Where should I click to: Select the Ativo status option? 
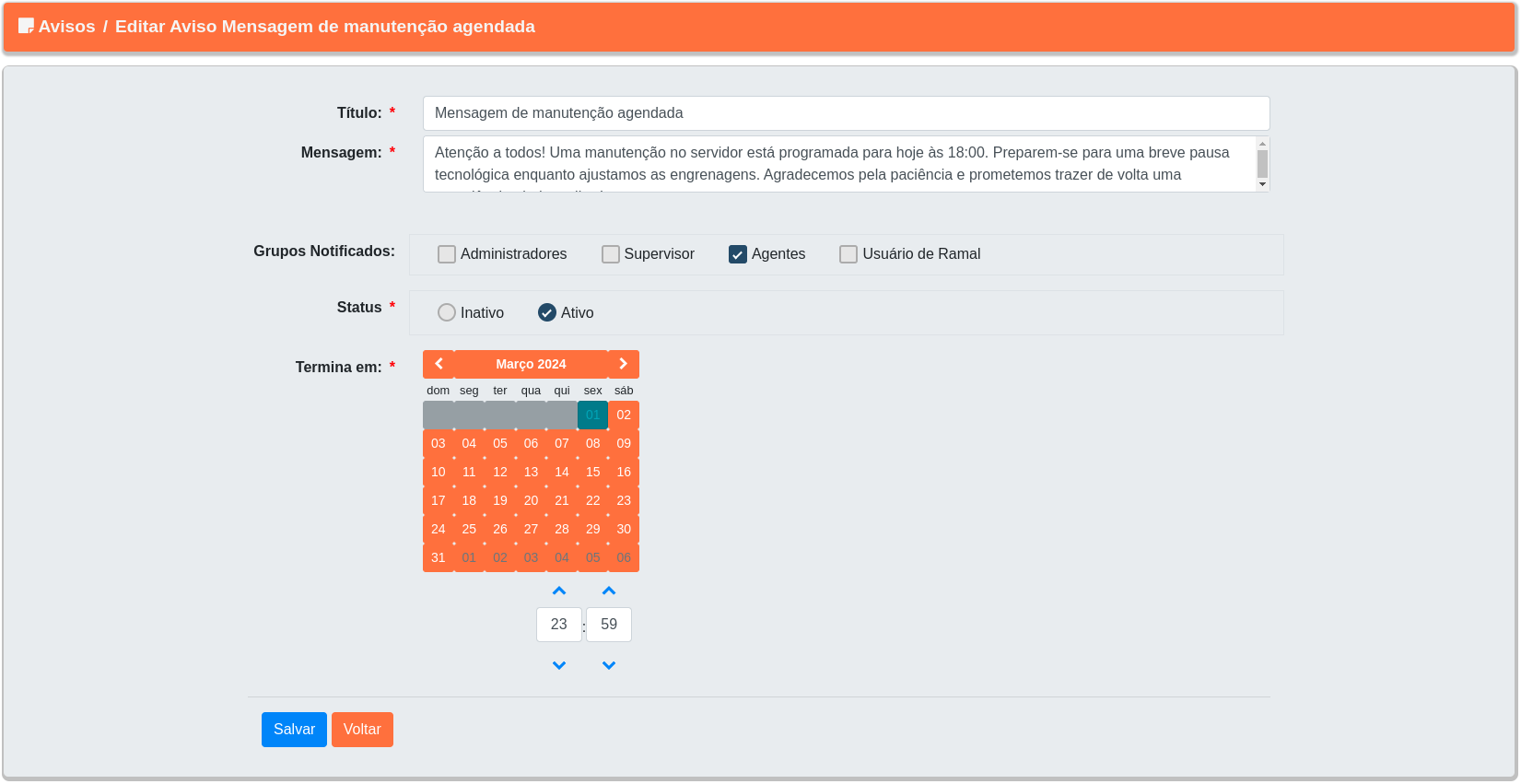tap(547, 312)
